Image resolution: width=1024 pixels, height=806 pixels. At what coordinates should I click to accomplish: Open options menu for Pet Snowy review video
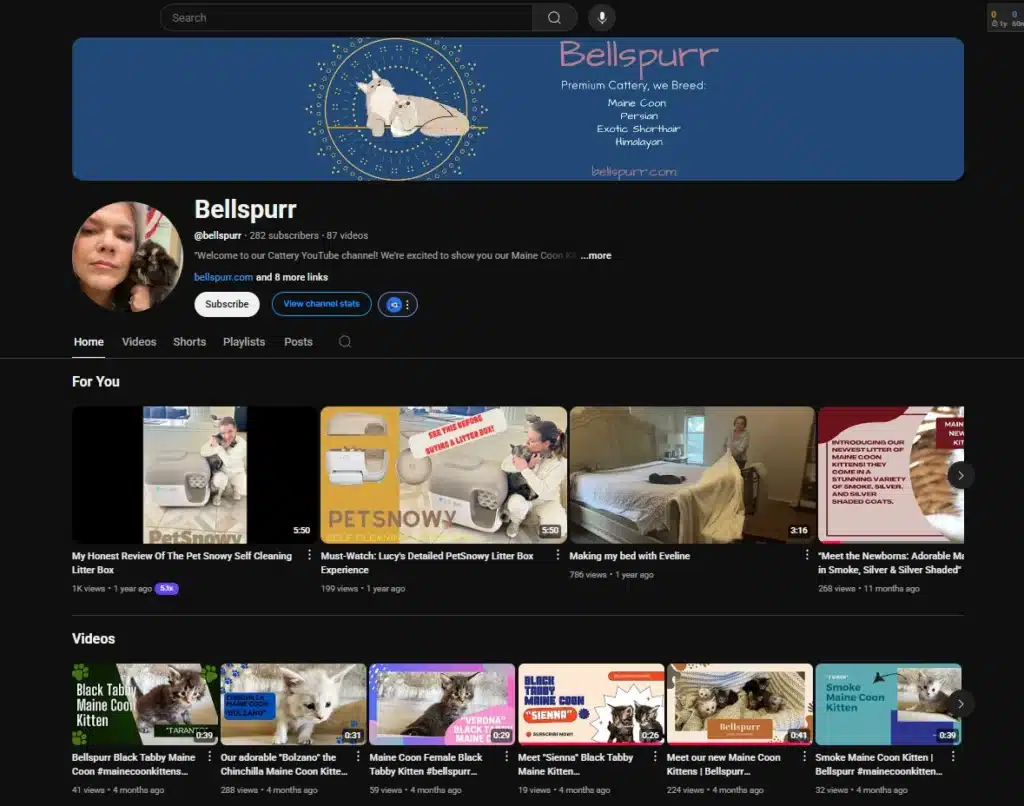(309, 555)
